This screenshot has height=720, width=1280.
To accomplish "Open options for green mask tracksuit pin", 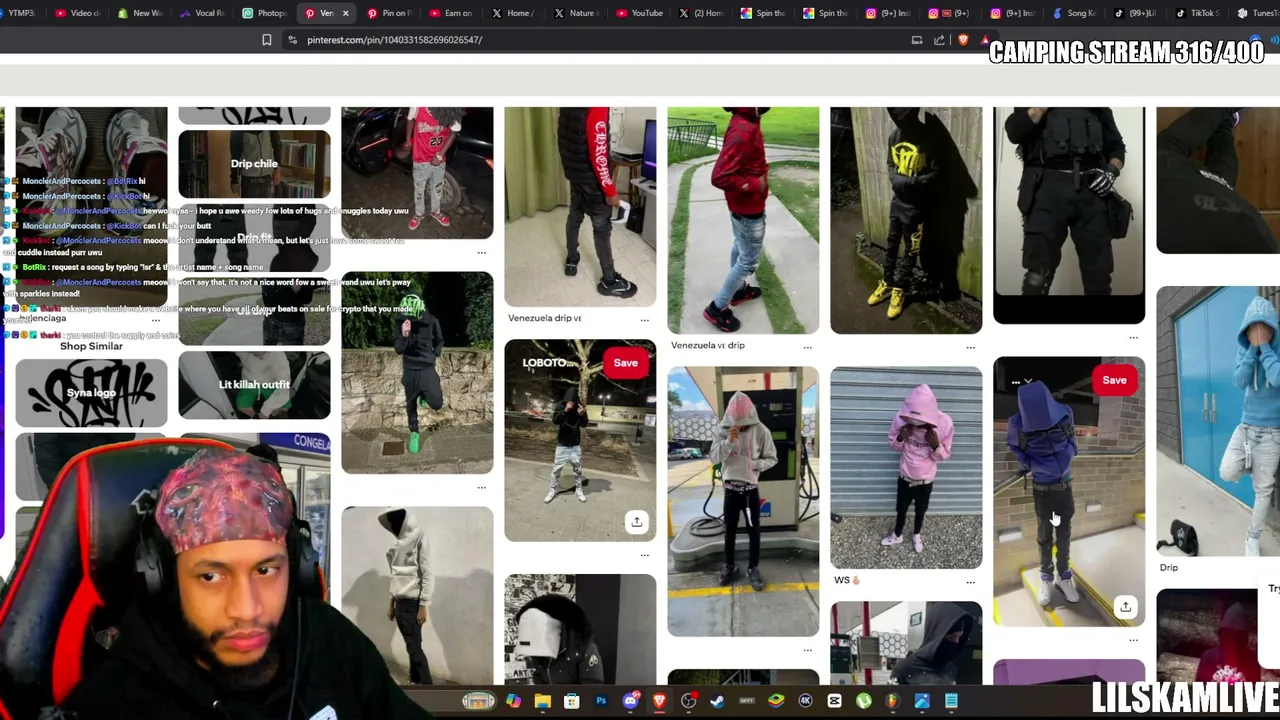I will [x=481, y=488].
